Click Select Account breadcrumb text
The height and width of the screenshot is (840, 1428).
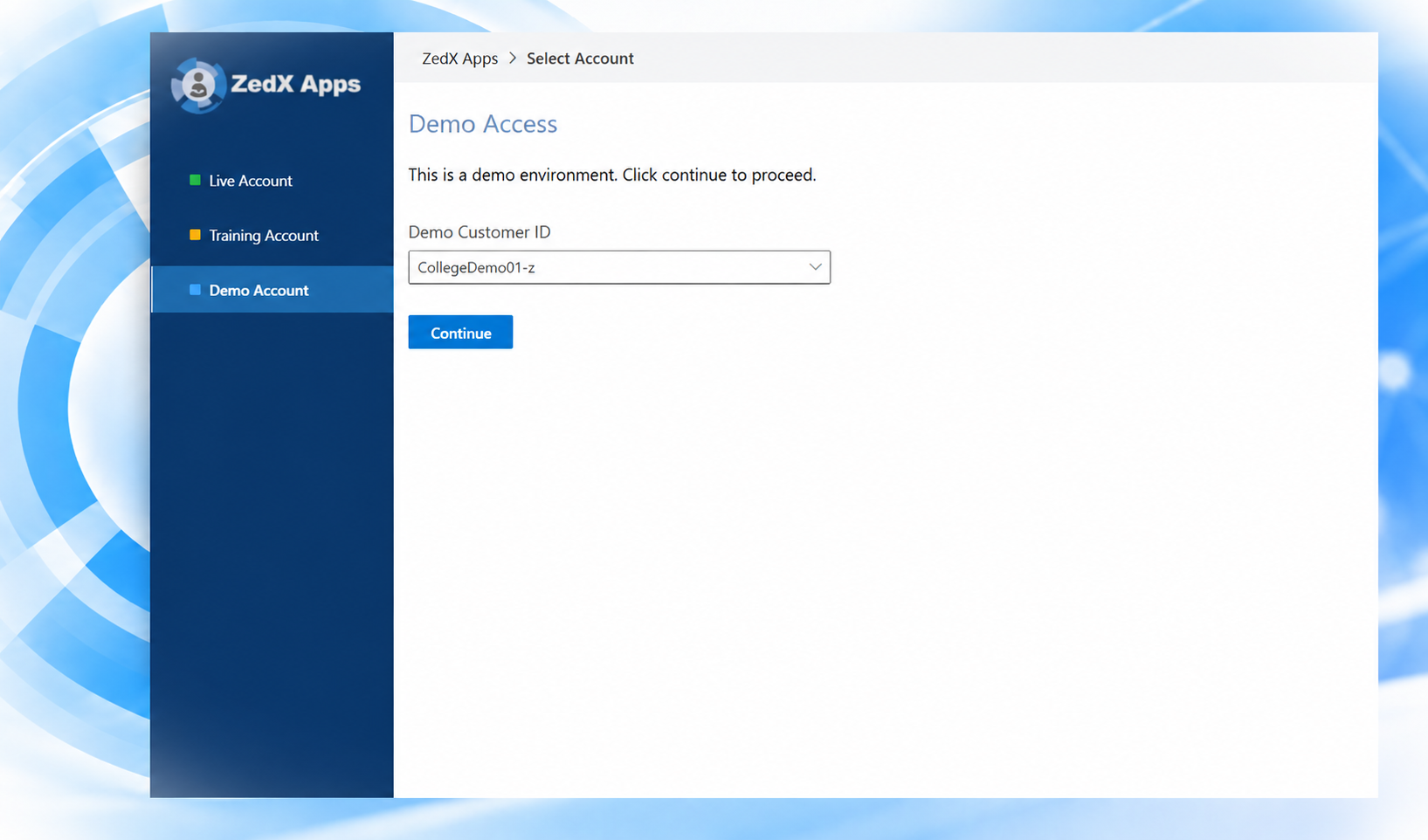pos(580,59)
